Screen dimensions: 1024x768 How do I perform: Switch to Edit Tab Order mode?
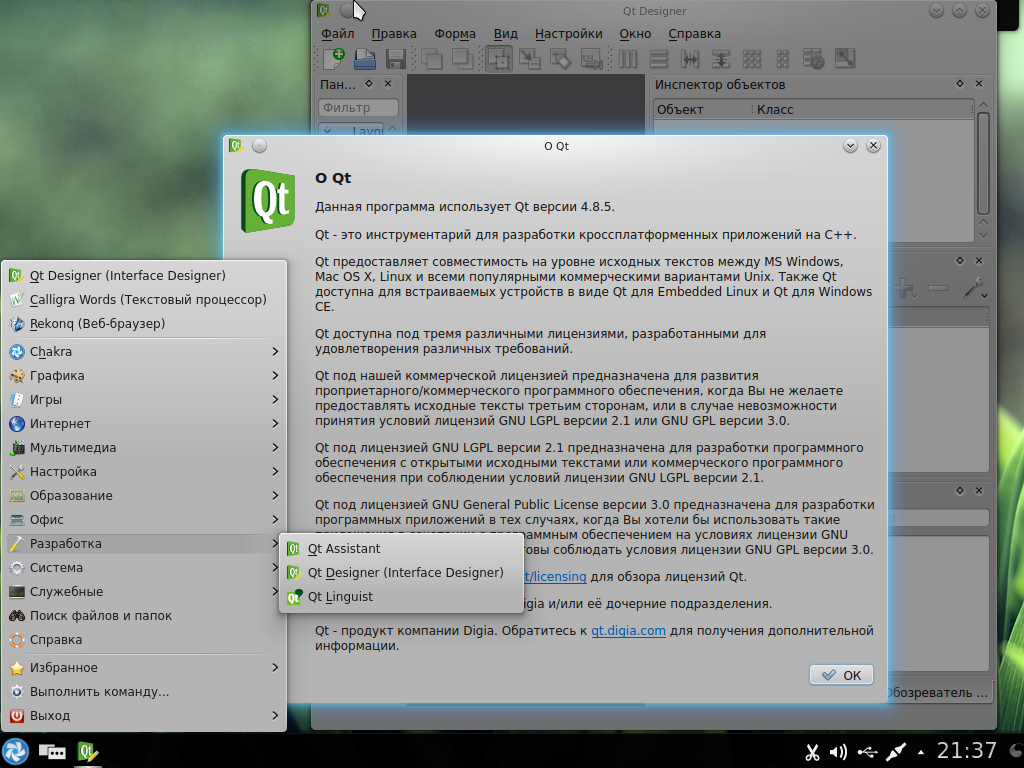click(591, 59)
